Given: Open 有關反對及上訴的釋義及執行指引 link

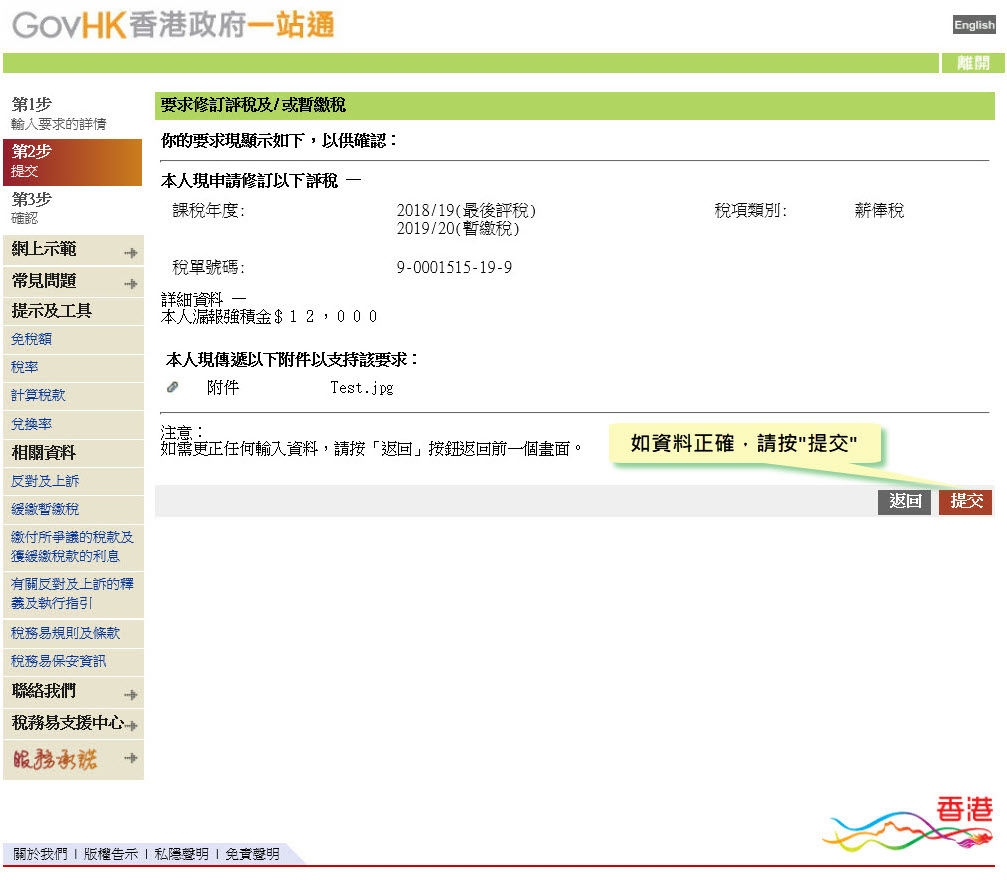Looking at the screenshot, I should point(72,593).
